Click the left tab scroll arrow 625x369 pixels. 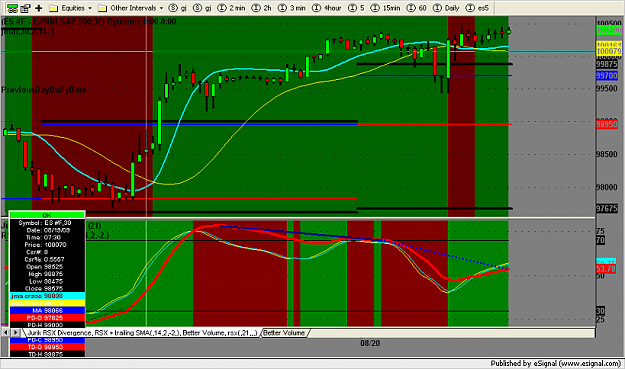[6, 332]
